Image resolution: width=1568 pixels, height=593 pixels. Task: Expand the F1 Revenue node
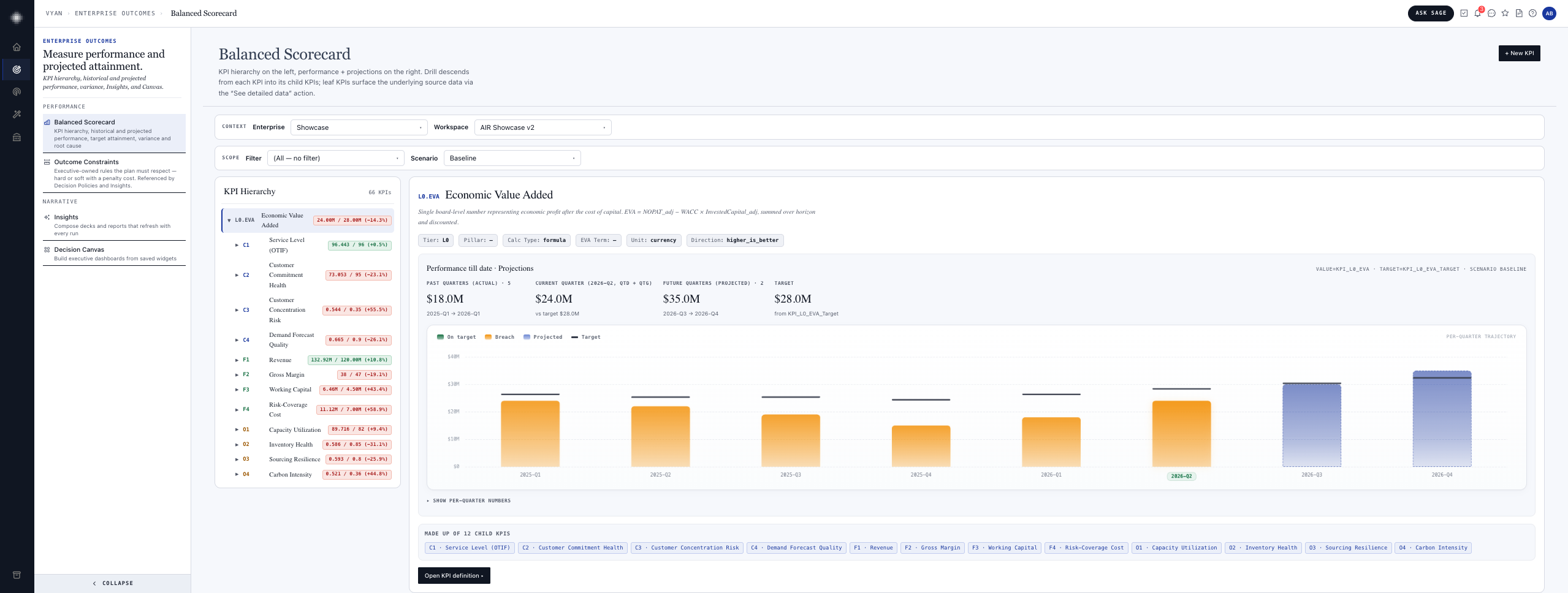point(237,360)
